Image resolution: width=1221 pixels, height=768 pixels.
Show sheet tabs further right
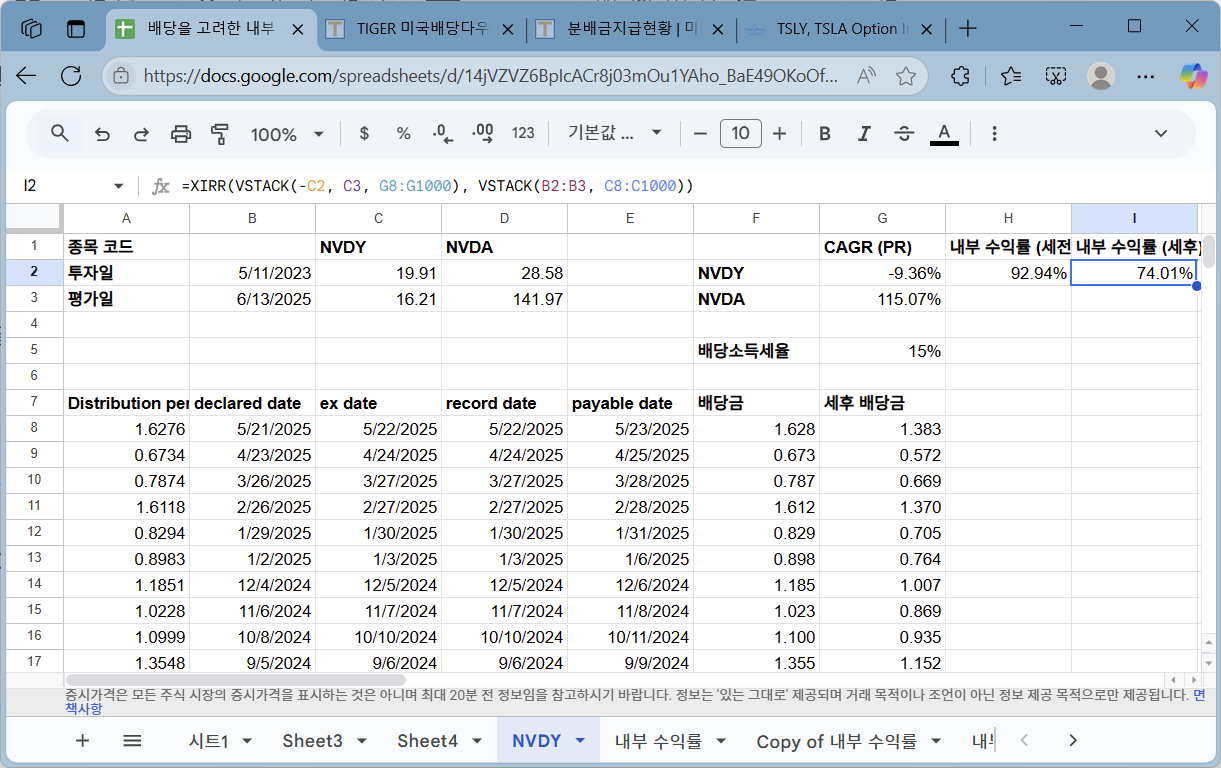pyautogui.click(x=1073, y=741)
